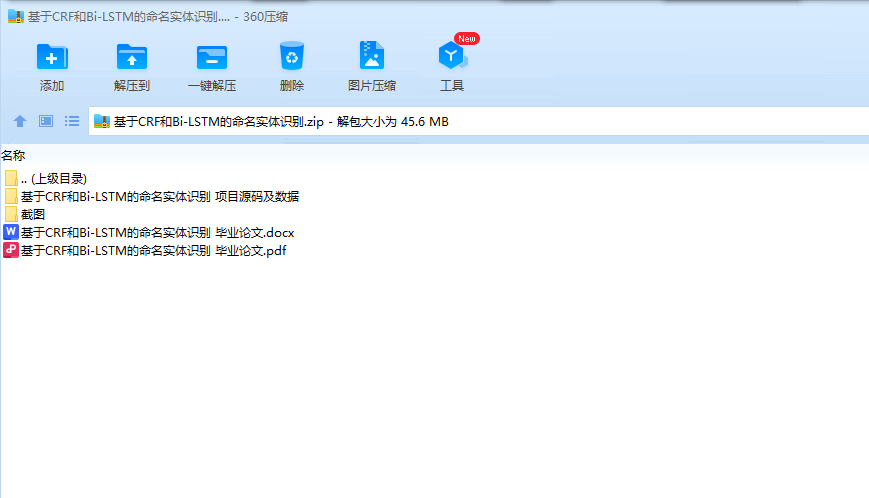Switch to thumbnail view icon
Screen dimensions: 869x498
tap(46, 121)
